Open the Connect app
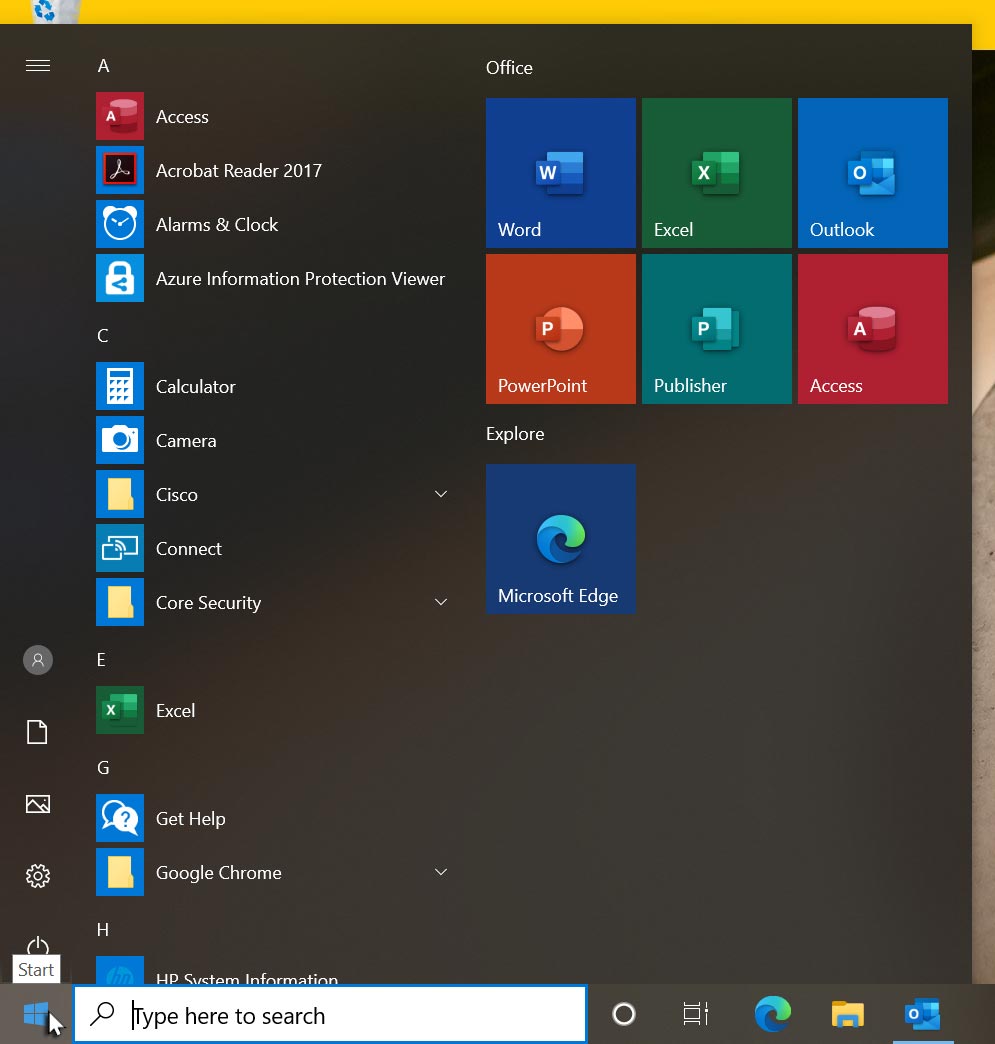995x1044 pixels. tap(188, 548)
